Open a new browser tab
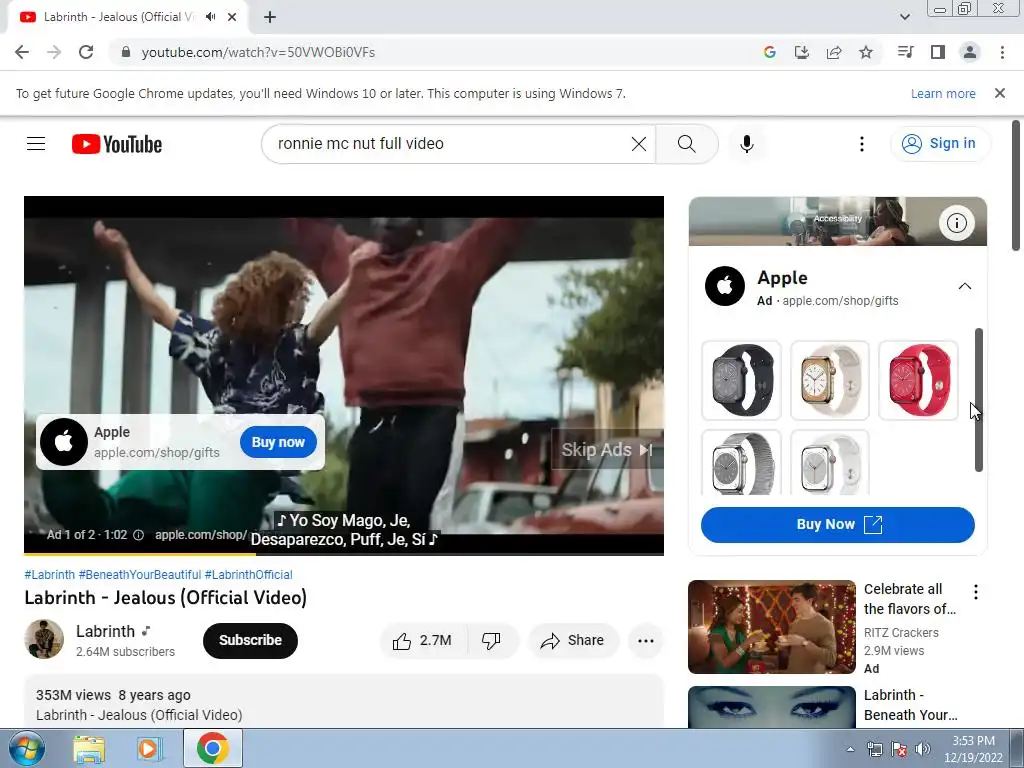This screenshot has width=1024, height=768. 270,17
